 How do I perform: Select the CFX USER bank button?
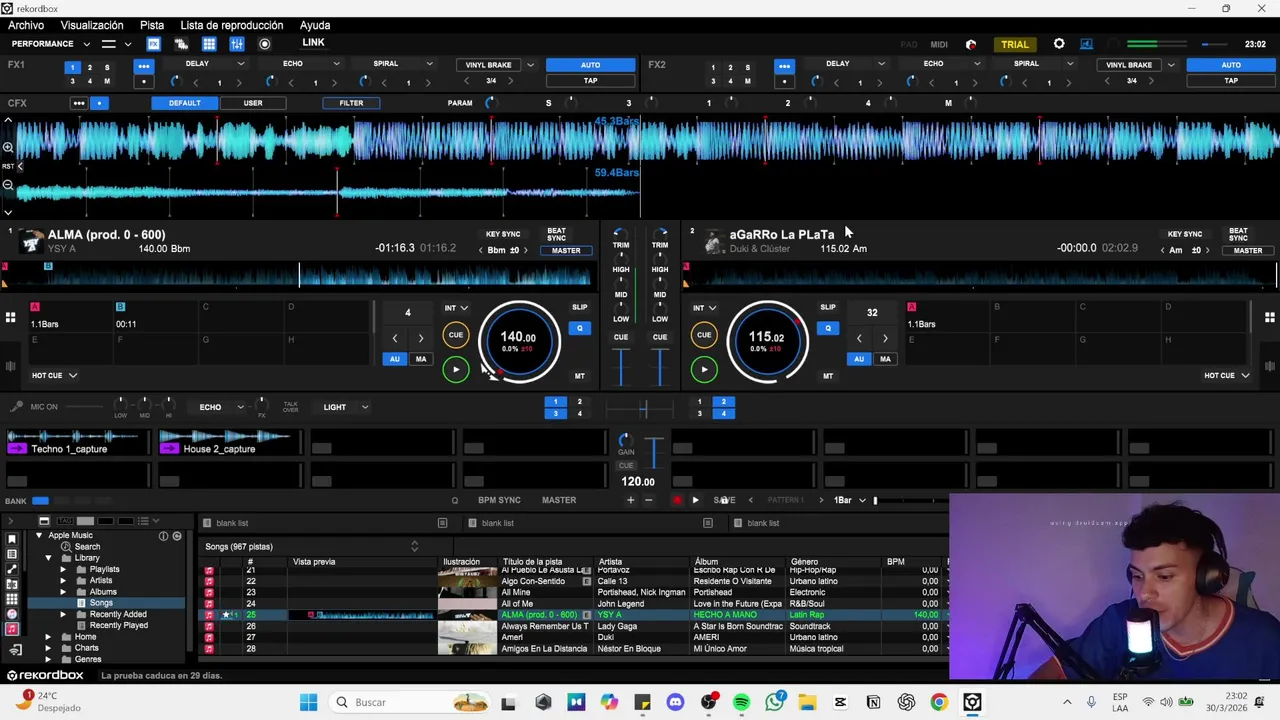[253, 103]
